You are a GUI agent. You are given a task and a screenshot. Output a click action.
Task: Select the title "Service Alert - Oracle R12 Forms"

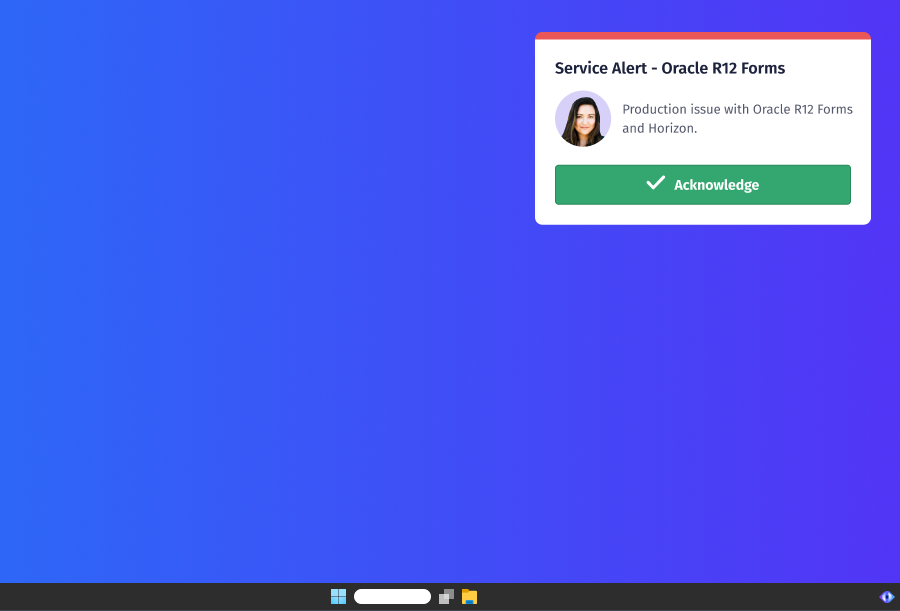[x=669, y=68]
